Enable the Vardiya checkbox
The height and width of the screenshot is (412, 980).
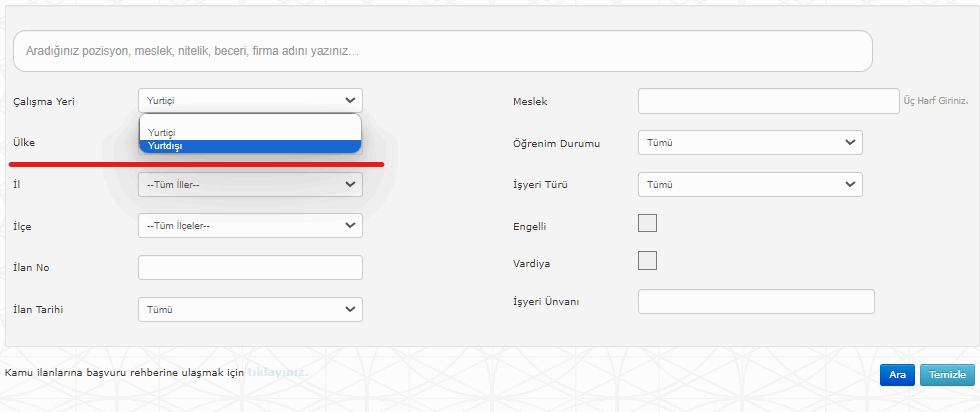click(x=647, y=261)
